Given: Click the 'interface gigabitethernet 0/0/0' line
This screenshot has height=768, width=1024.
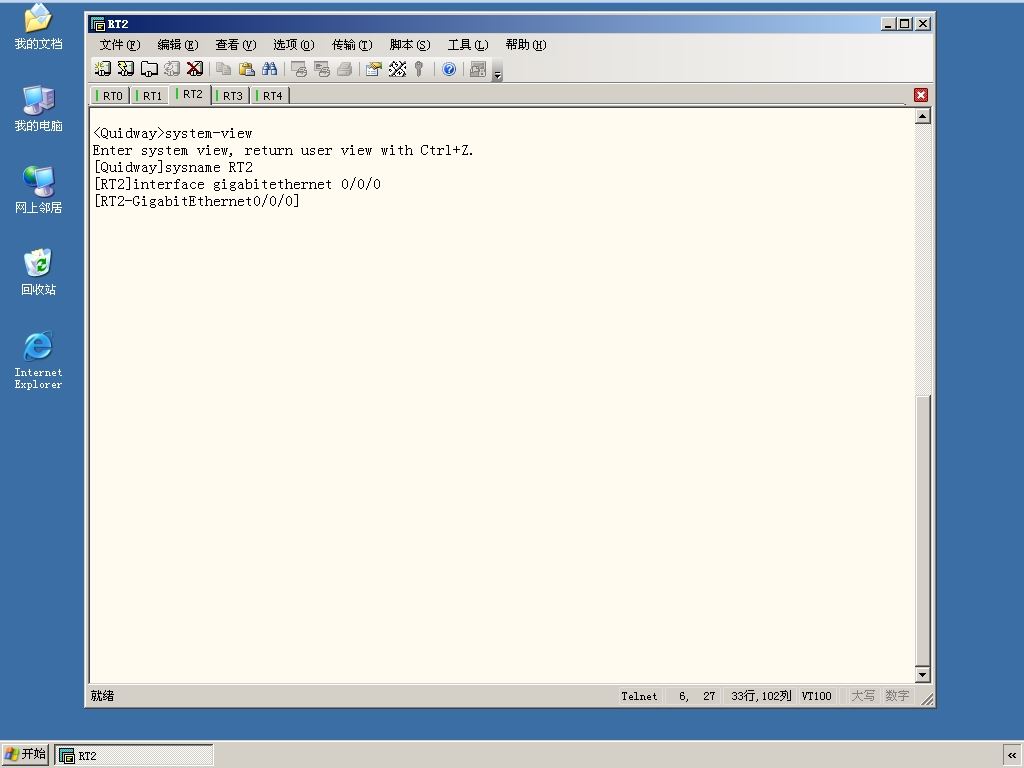Looking at the screenshot, I should (x=237, y=184).
